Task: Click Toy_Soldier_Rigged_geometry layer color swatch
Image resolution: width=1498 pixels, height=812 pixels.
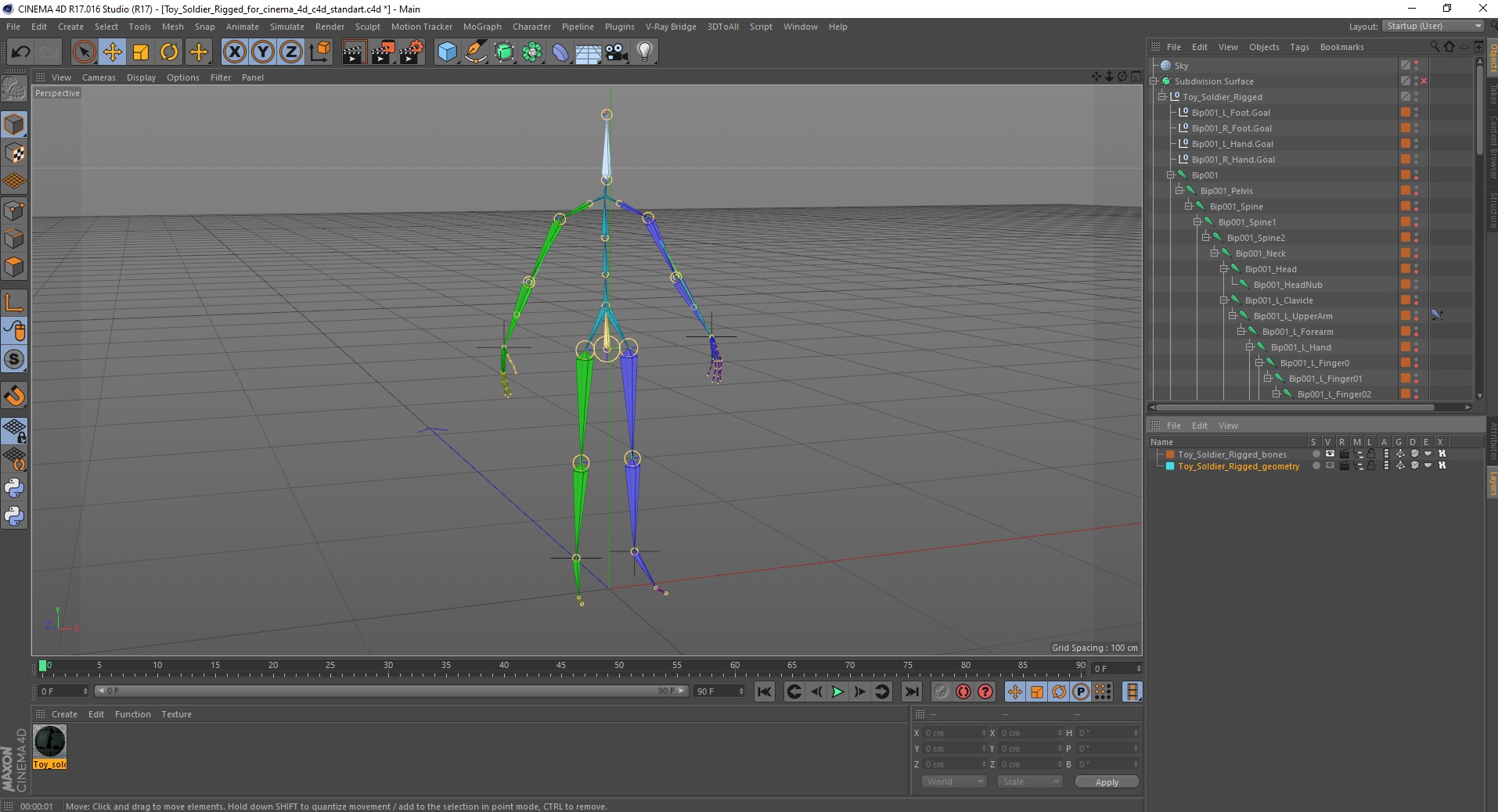Action: pos(1170,465)
